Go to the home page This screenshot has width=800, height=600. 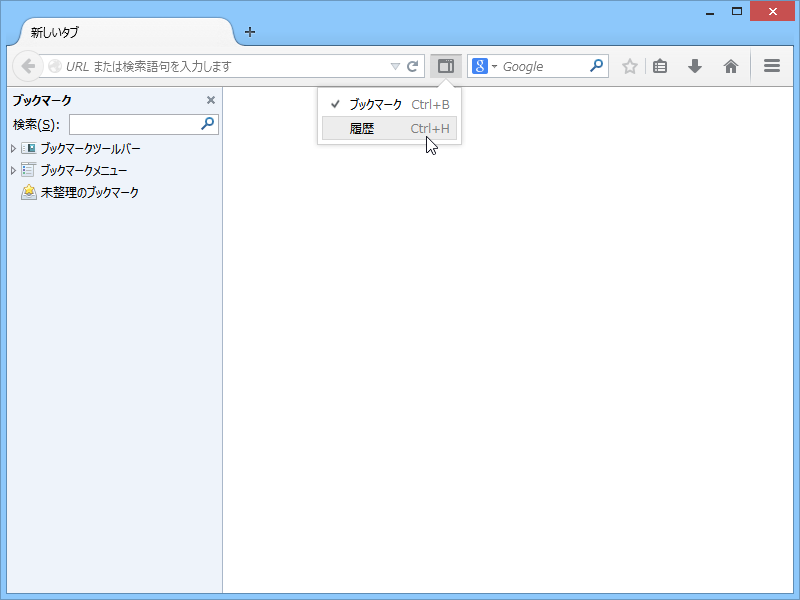coord(731,66)
